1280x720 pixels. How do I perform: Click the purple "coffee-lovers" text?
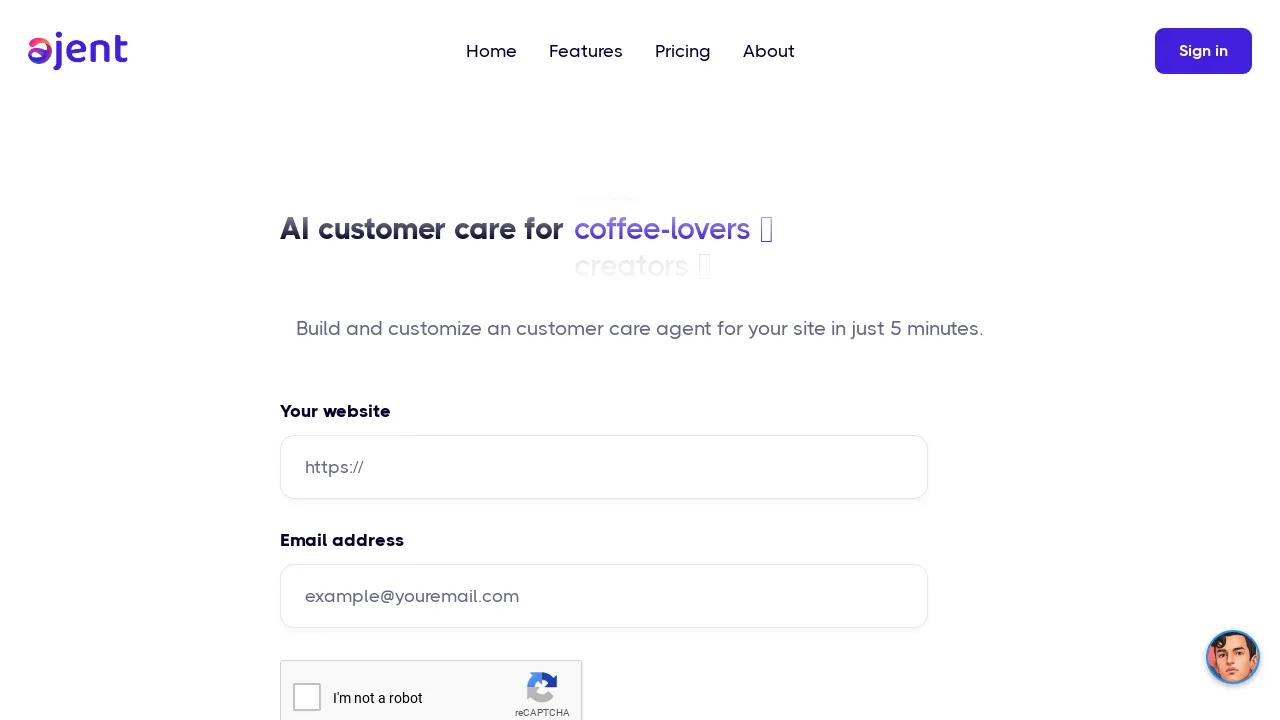click(x=662, y=229)
